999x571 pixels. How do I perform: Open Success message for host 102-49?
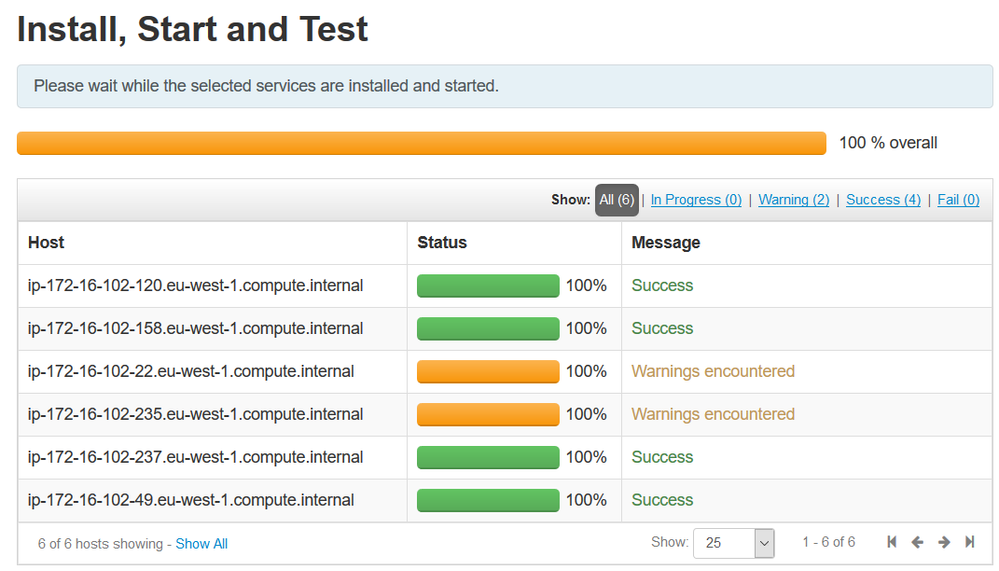[x=662, y=500]
